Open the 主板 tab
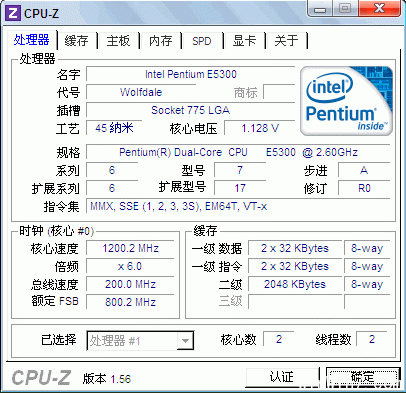Viewport: 406px width, 393px height. pyautogui.click(x=118, y=41)
